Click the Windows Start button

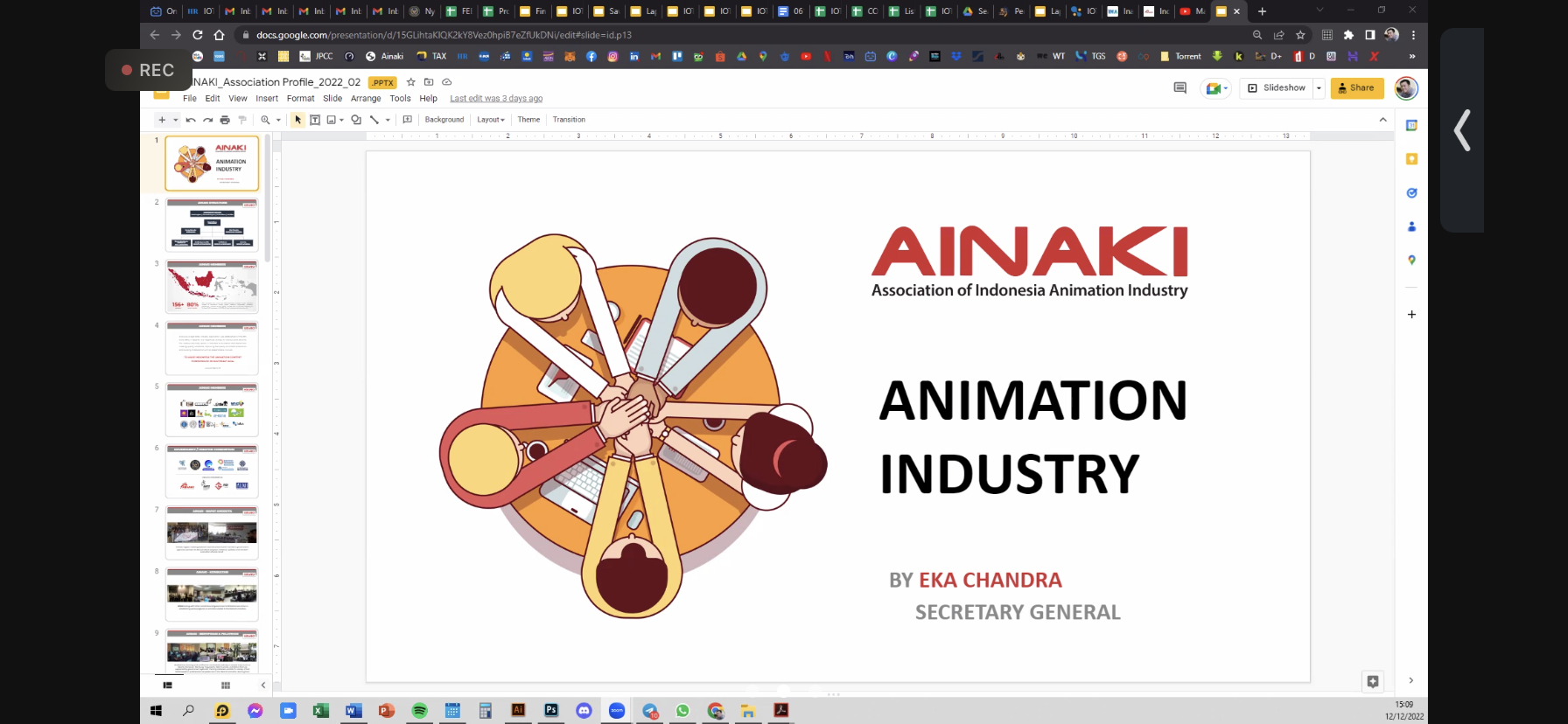tap(156, 711)
